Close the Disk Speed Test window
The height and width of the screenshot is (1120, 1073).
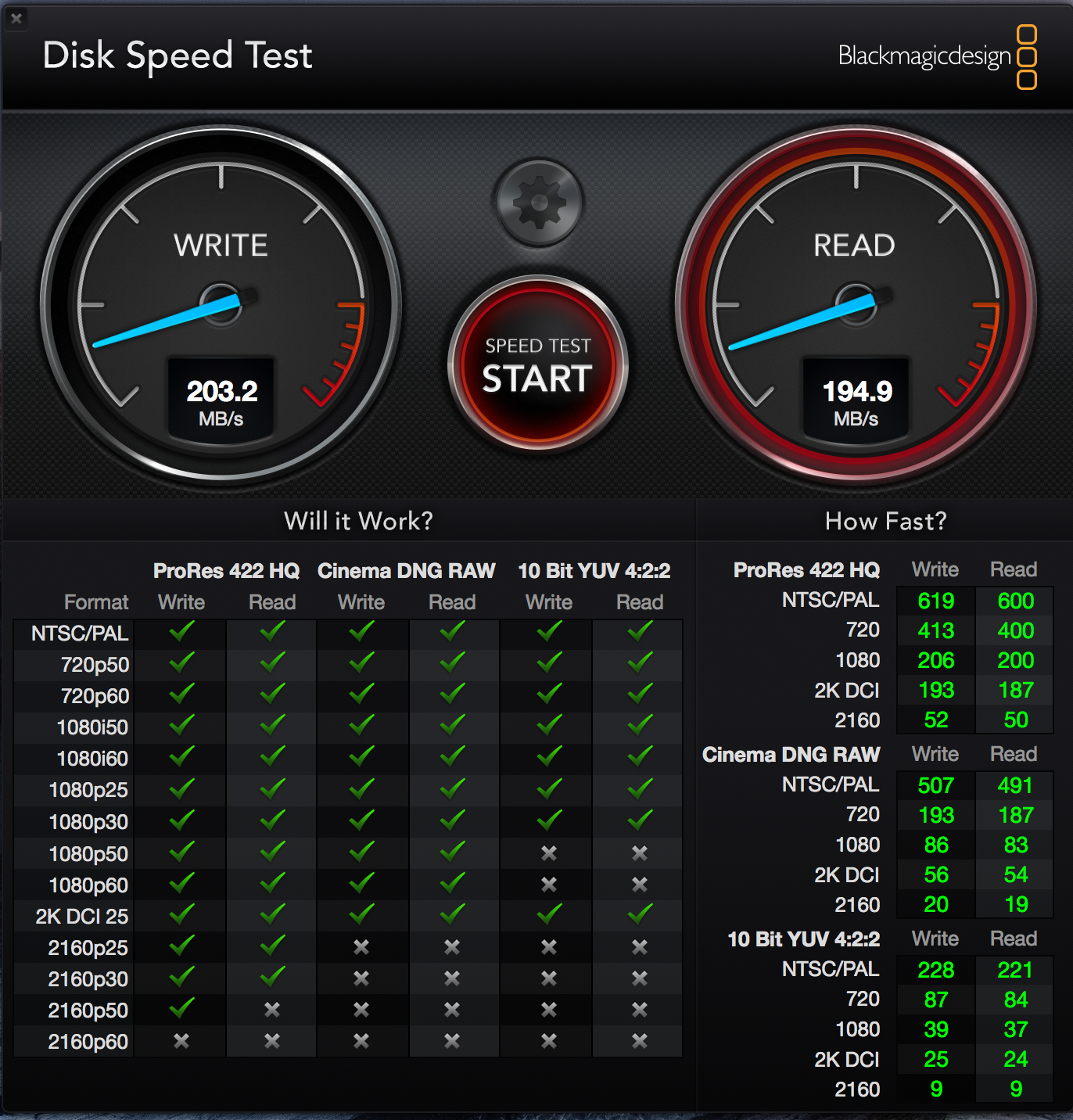click(x=16, y=18)
